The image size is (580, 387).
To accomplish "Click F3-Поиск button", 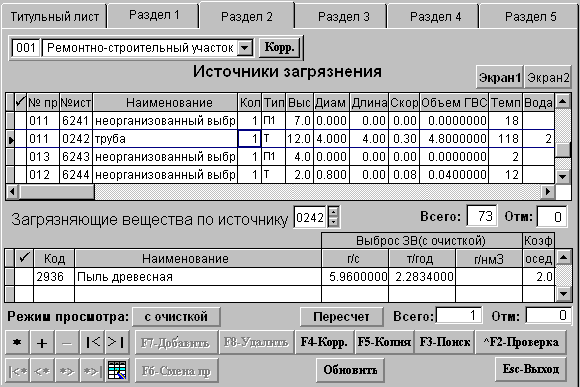I will 445,343.
